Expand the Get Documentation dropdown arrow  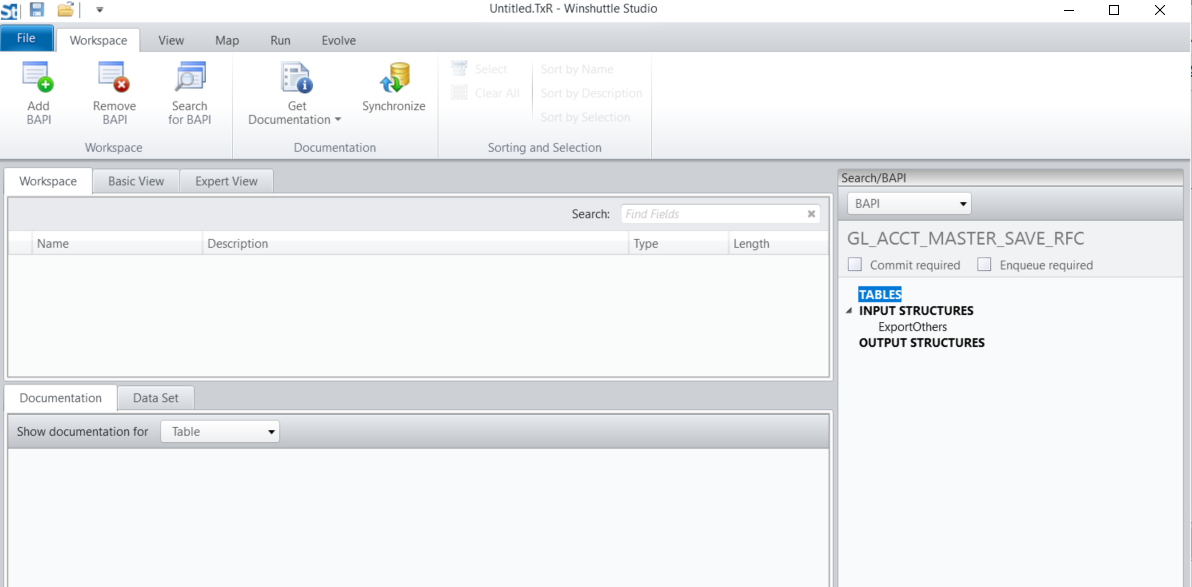click(x=338, y=120)
